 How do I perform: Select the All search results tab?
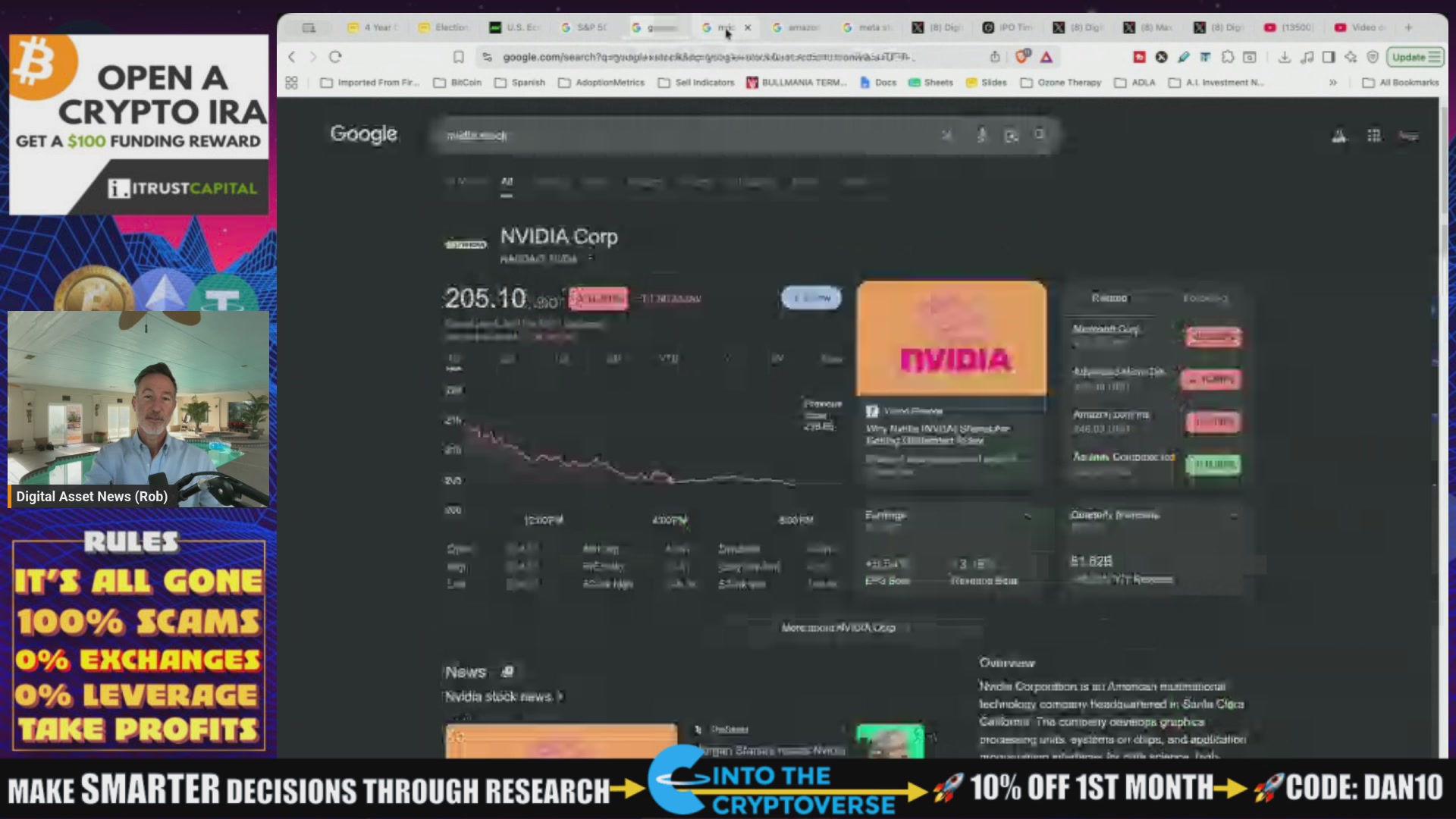[x=507, y=182]
